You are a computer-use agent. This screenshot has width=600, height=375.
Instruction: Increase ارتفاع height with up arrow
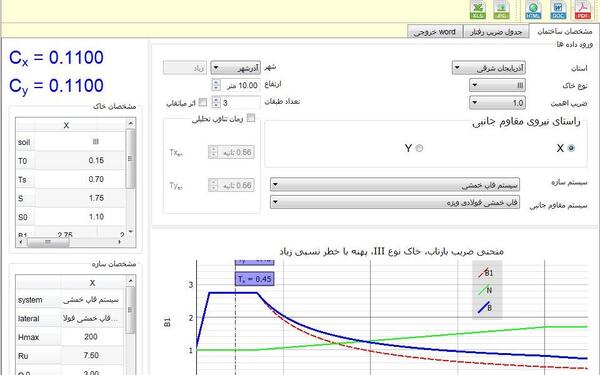tap(216, 82)
